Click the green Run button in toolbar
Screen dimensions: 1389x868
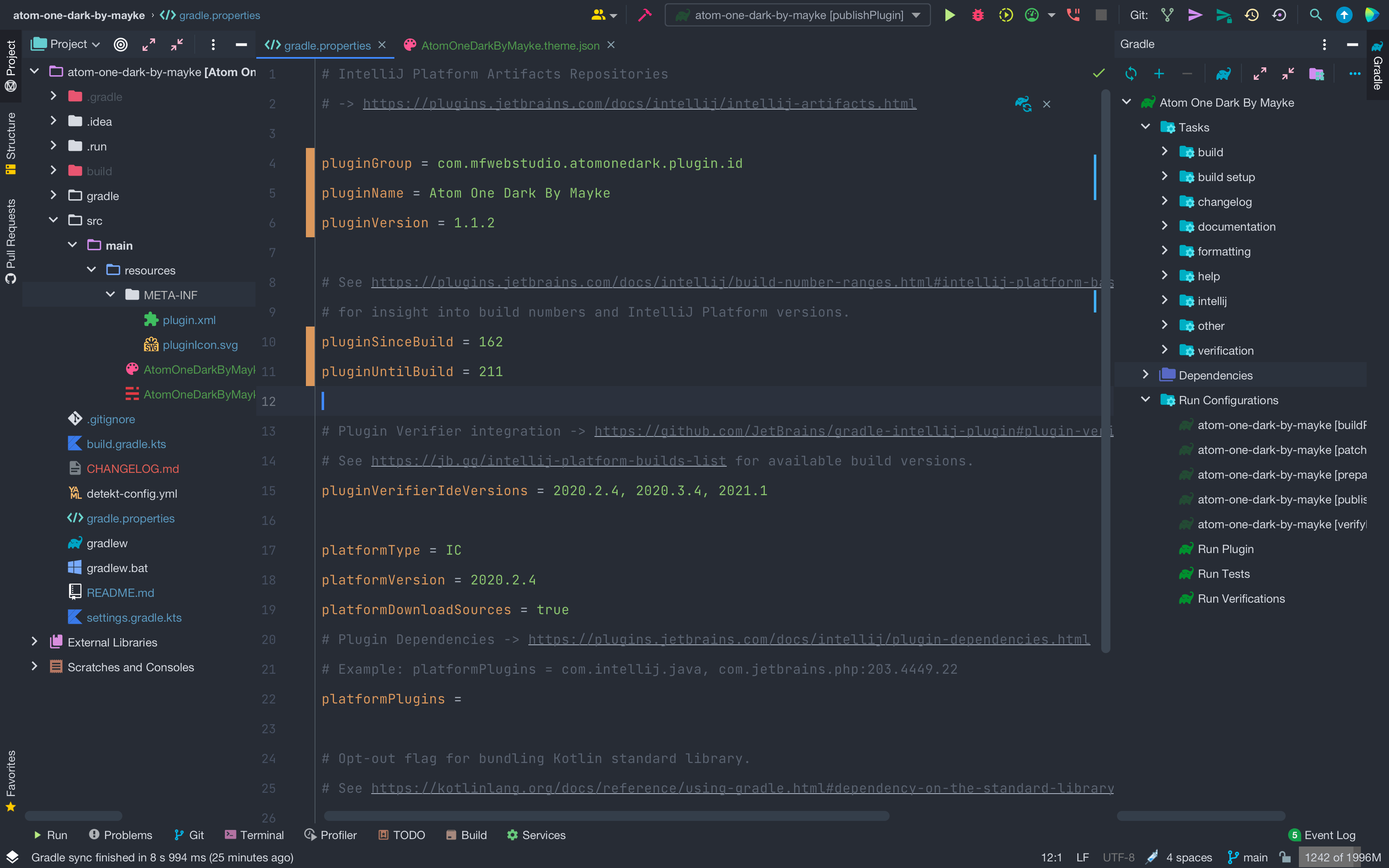point(949,16)
